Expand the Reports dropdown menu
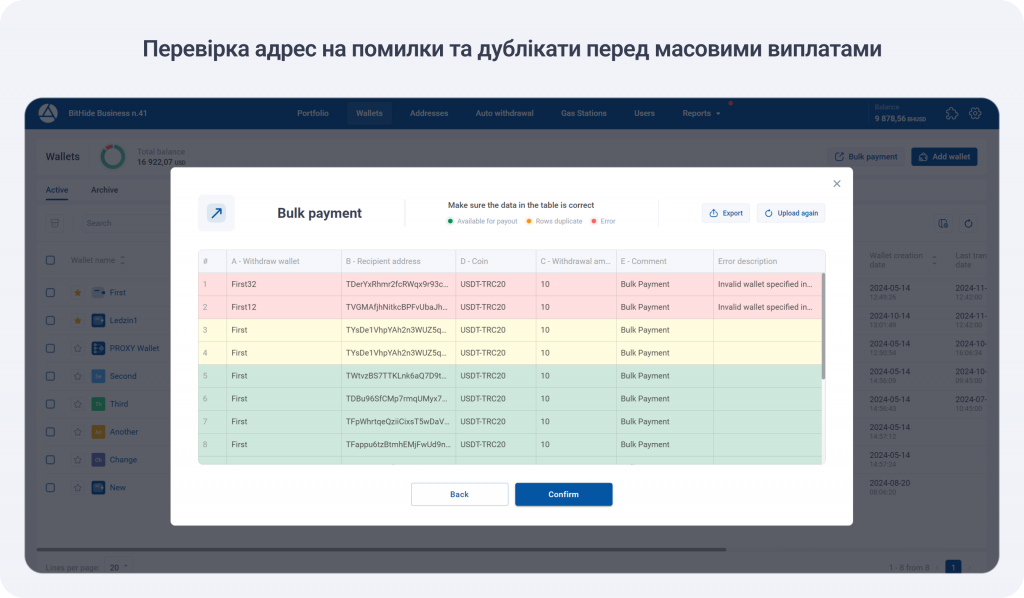This screenshot has height=598, width=1024. tap(701, 113)
